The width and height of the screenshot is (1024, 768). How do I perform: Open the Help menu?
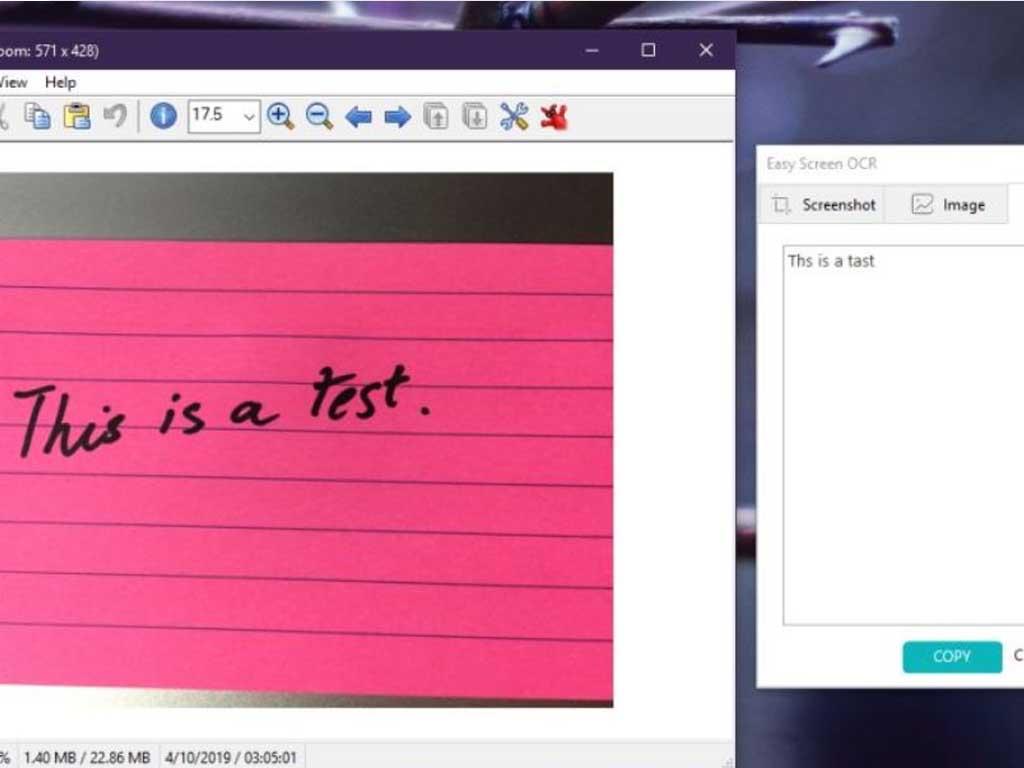pyautogui.click(x=60, y=82)
